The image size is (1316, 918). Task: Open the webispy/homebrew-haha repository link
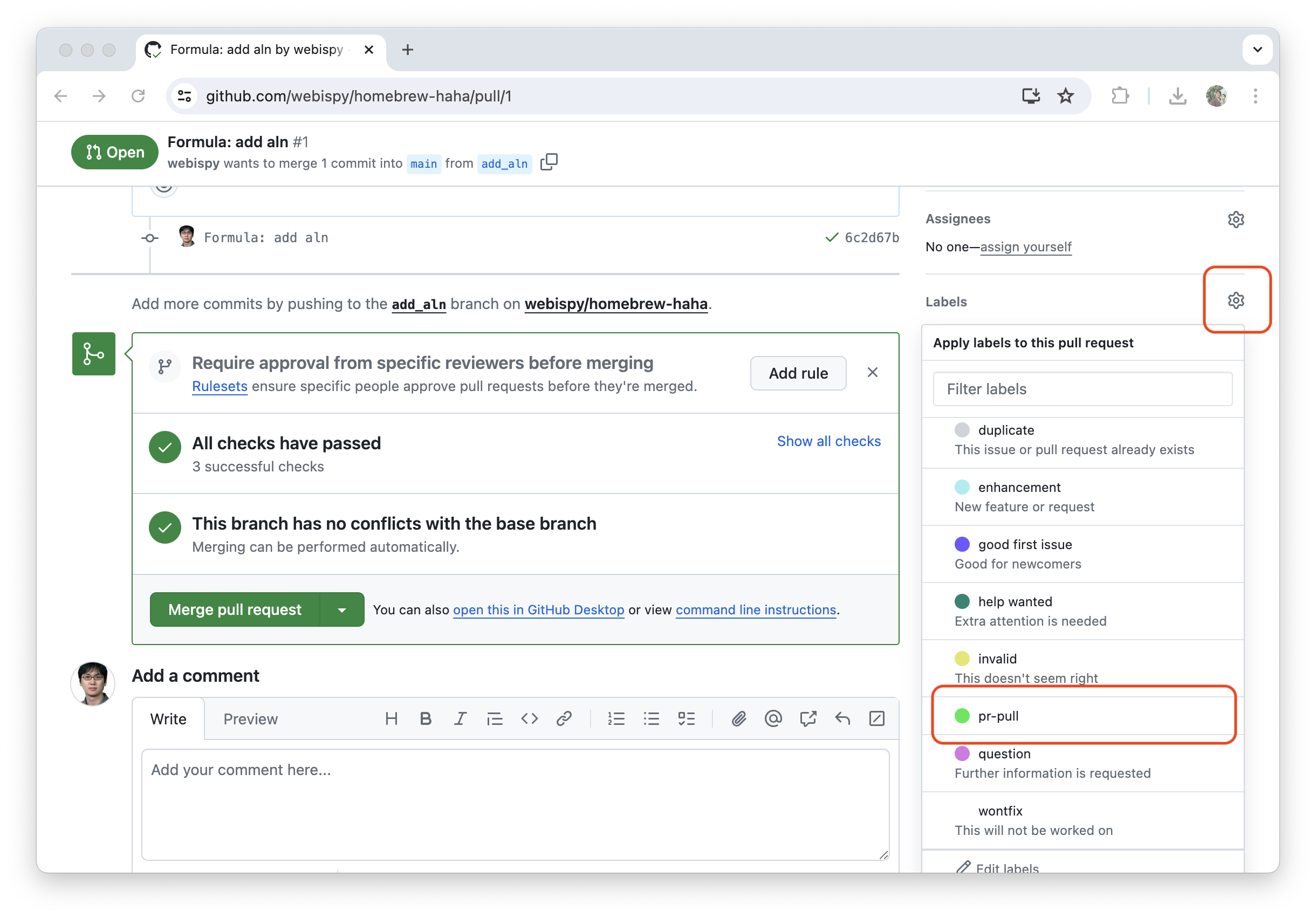[615, 304]
